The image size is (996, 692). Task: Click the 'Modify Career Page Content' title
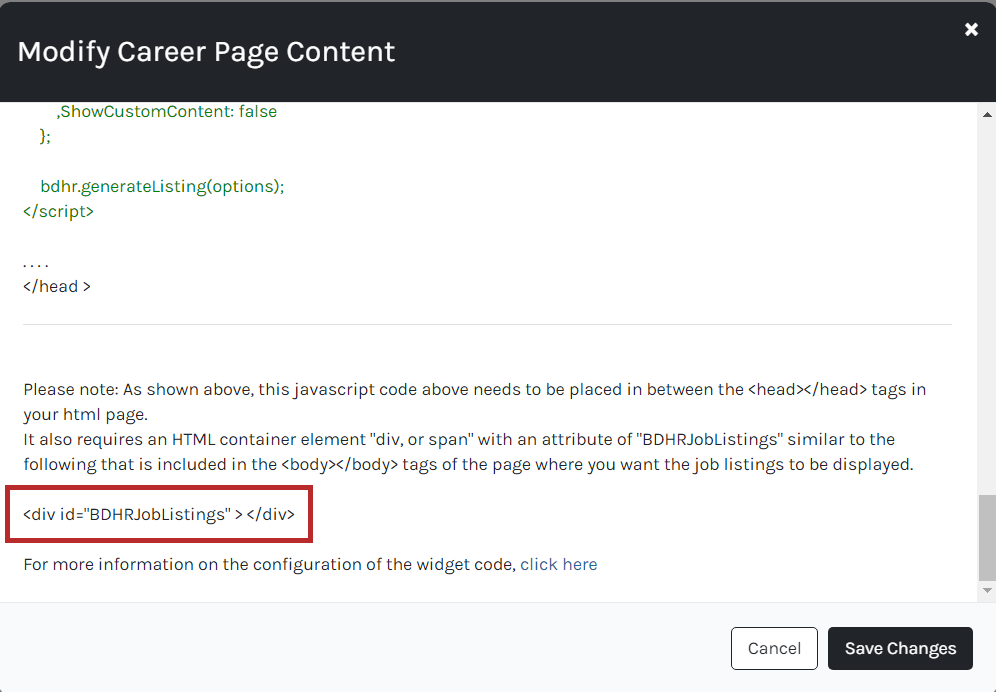206,51
